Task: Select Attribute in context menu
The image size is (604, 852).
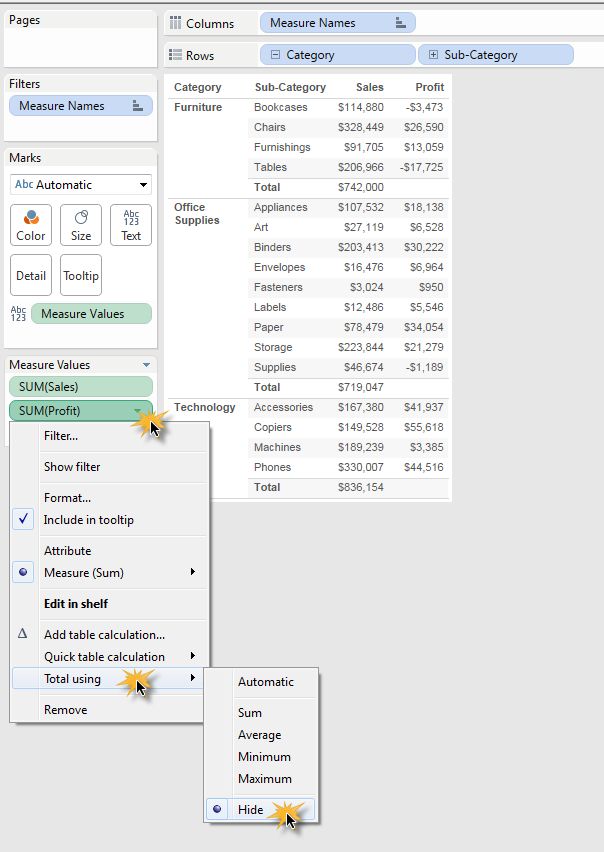Action: pyautogui.click(x=67, y=550)
